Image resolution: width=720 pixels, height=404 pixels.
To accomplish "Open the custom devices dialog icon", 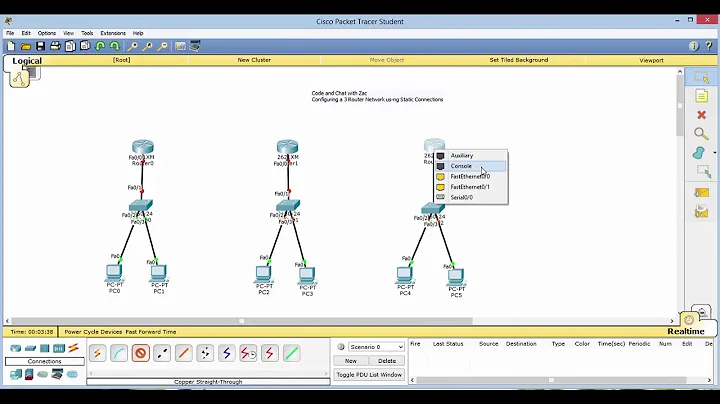I will pos(195,46).
